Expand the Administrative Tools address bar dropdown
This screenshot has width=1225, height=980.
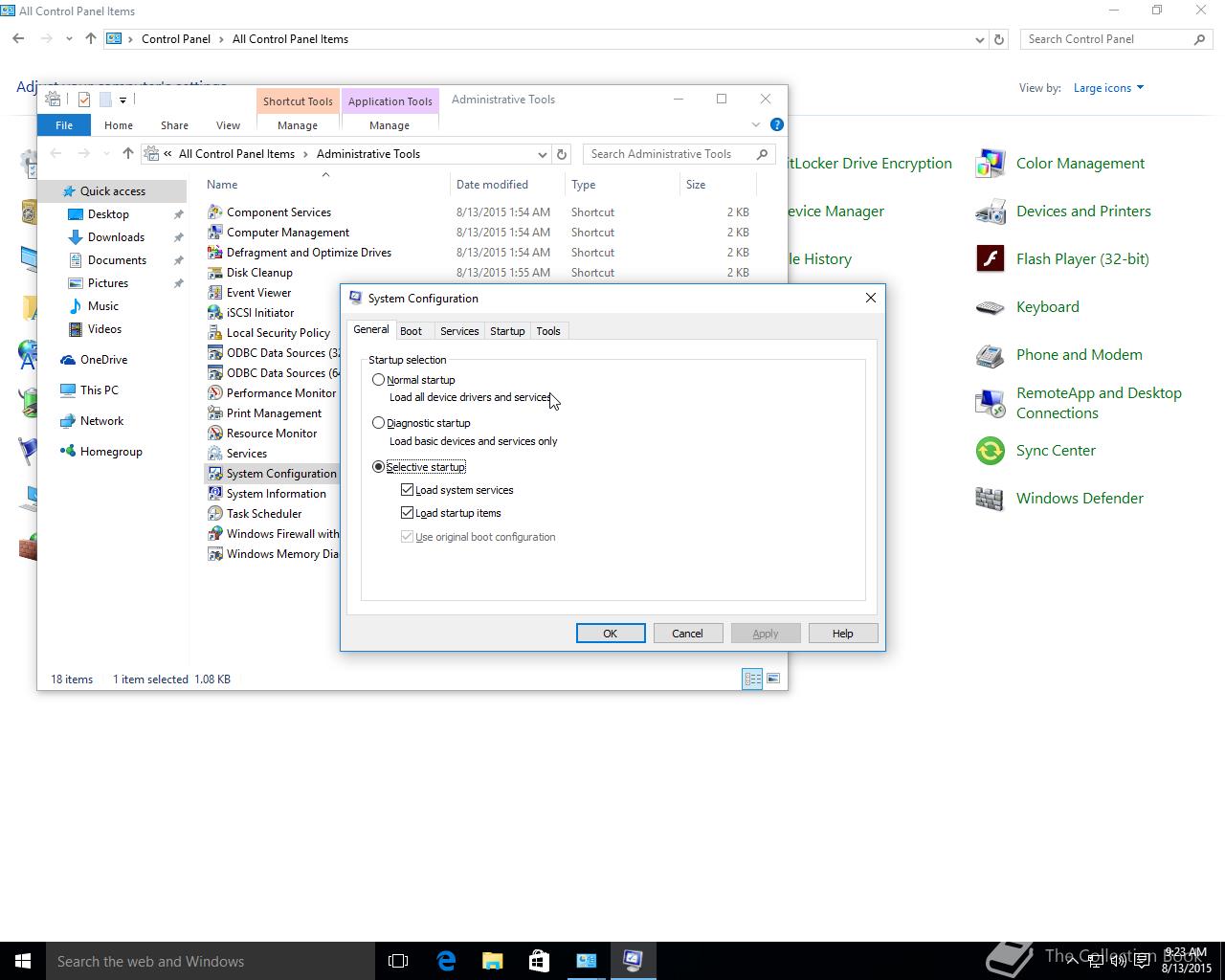pyautogui.click(x=542, y=154)
